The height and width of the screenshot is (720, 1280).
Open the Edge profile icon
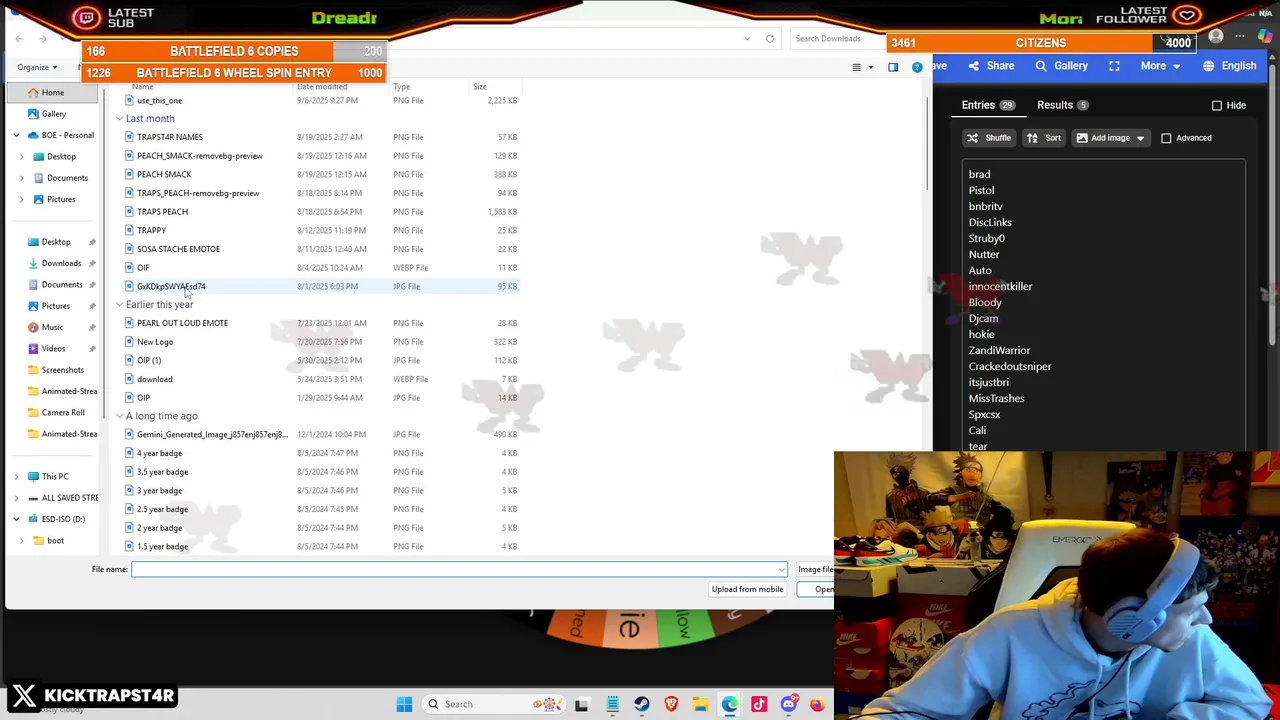pos(1216,37)
